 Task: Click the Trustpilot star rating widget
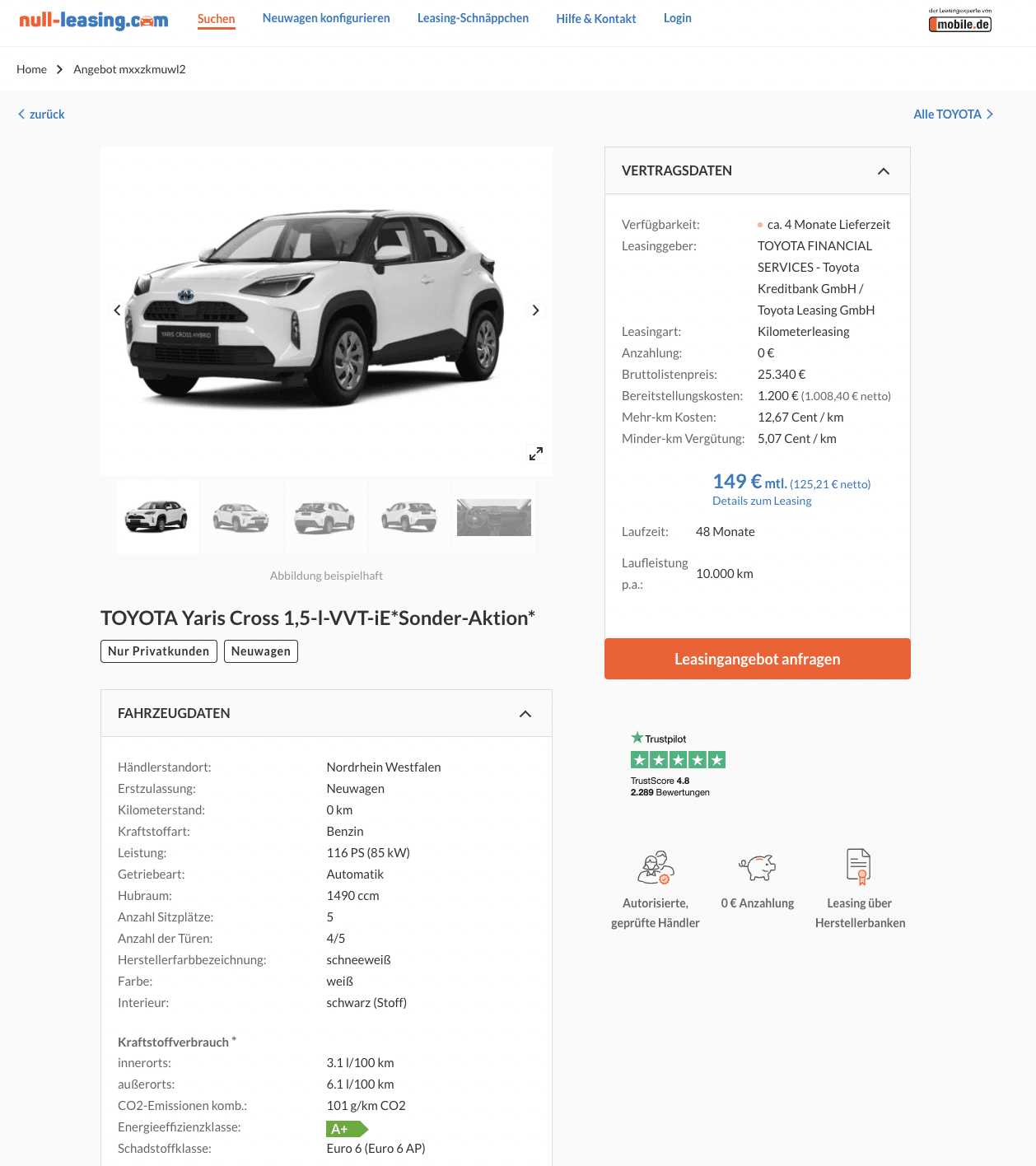[678, 764]
